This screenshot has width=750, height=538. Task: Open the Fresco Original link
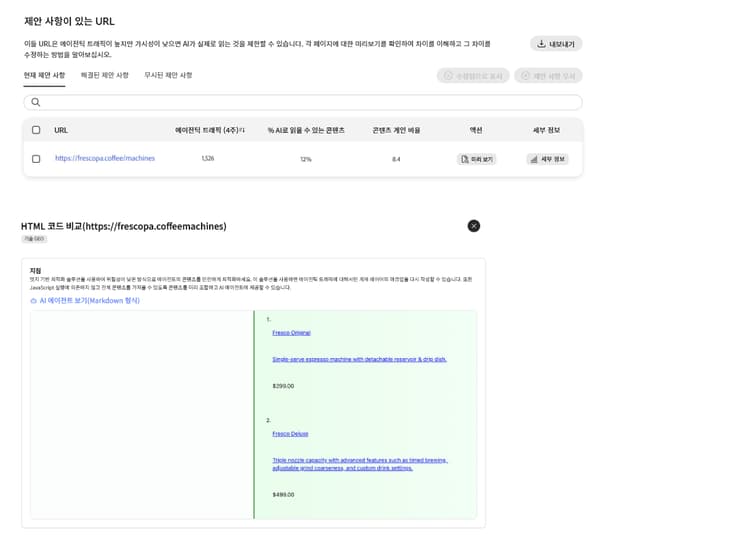(x=291, y=333)
